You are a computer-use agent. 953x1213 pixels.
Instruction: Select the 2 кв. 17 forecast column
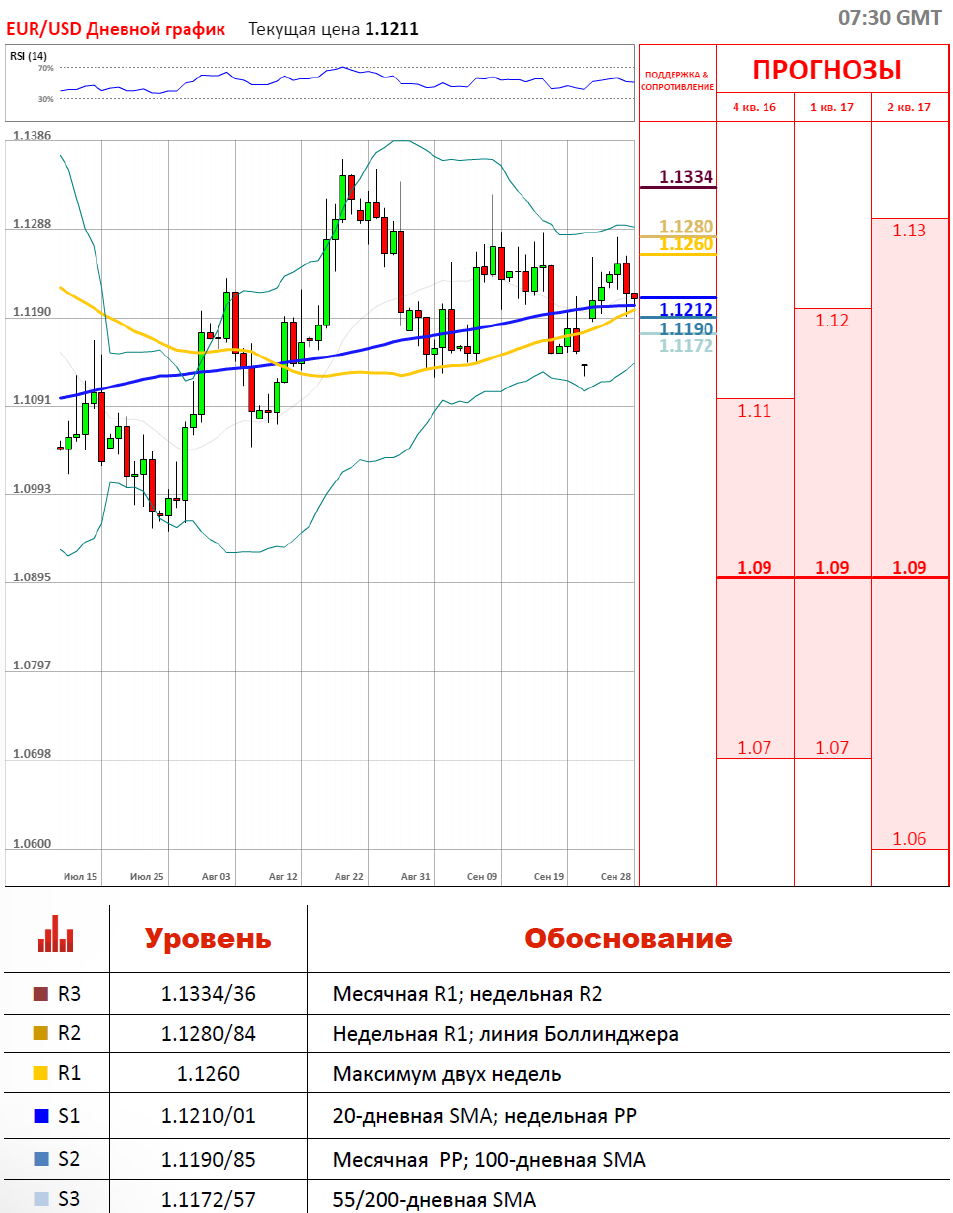[x=910, y=107]
